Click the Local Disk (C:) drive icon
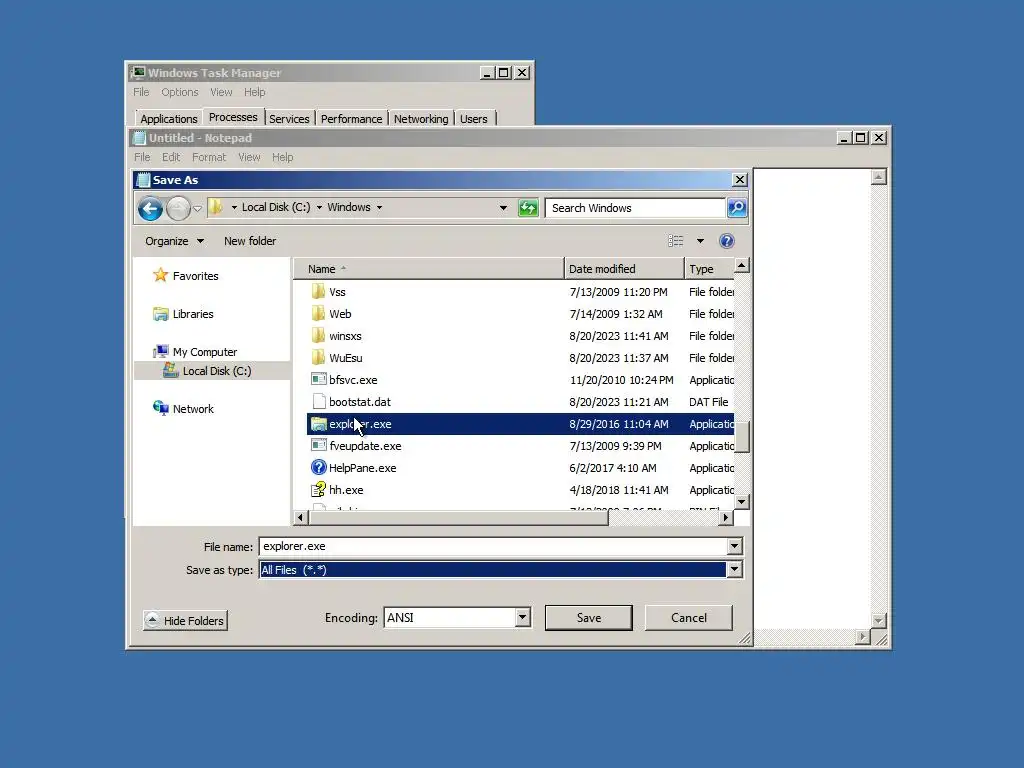This screenshot has height=768, width=1024. pos(170,370)
